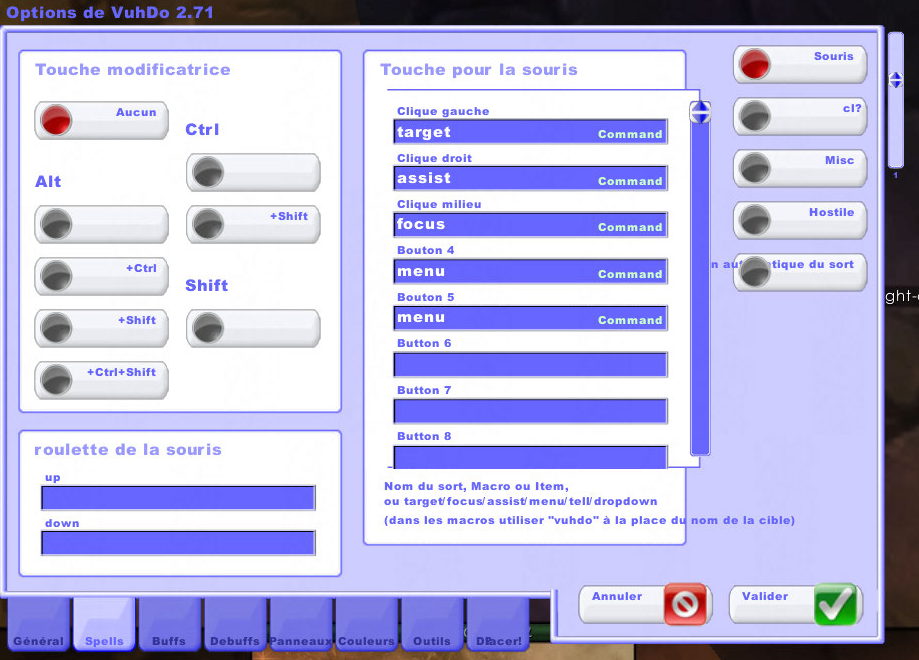The image size is (919, 660).
Task: Click the empty Button 7 field
Action: 530,411
